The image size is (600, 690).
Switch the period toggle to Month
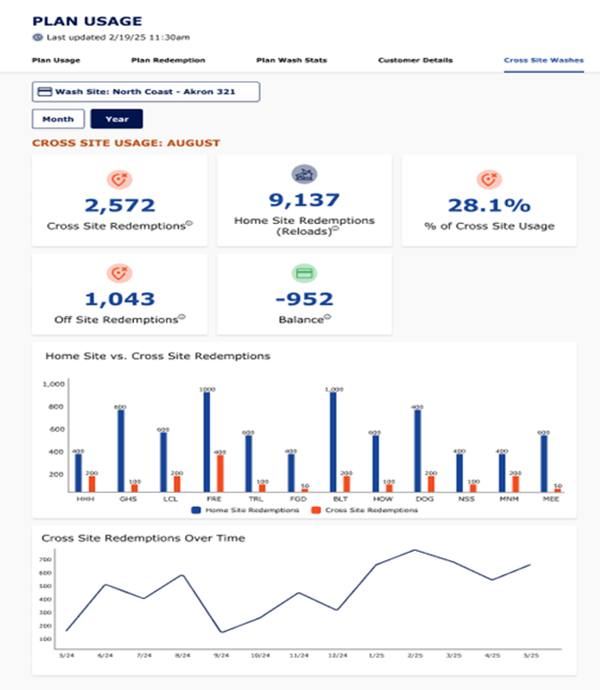(x=58, y=119)
